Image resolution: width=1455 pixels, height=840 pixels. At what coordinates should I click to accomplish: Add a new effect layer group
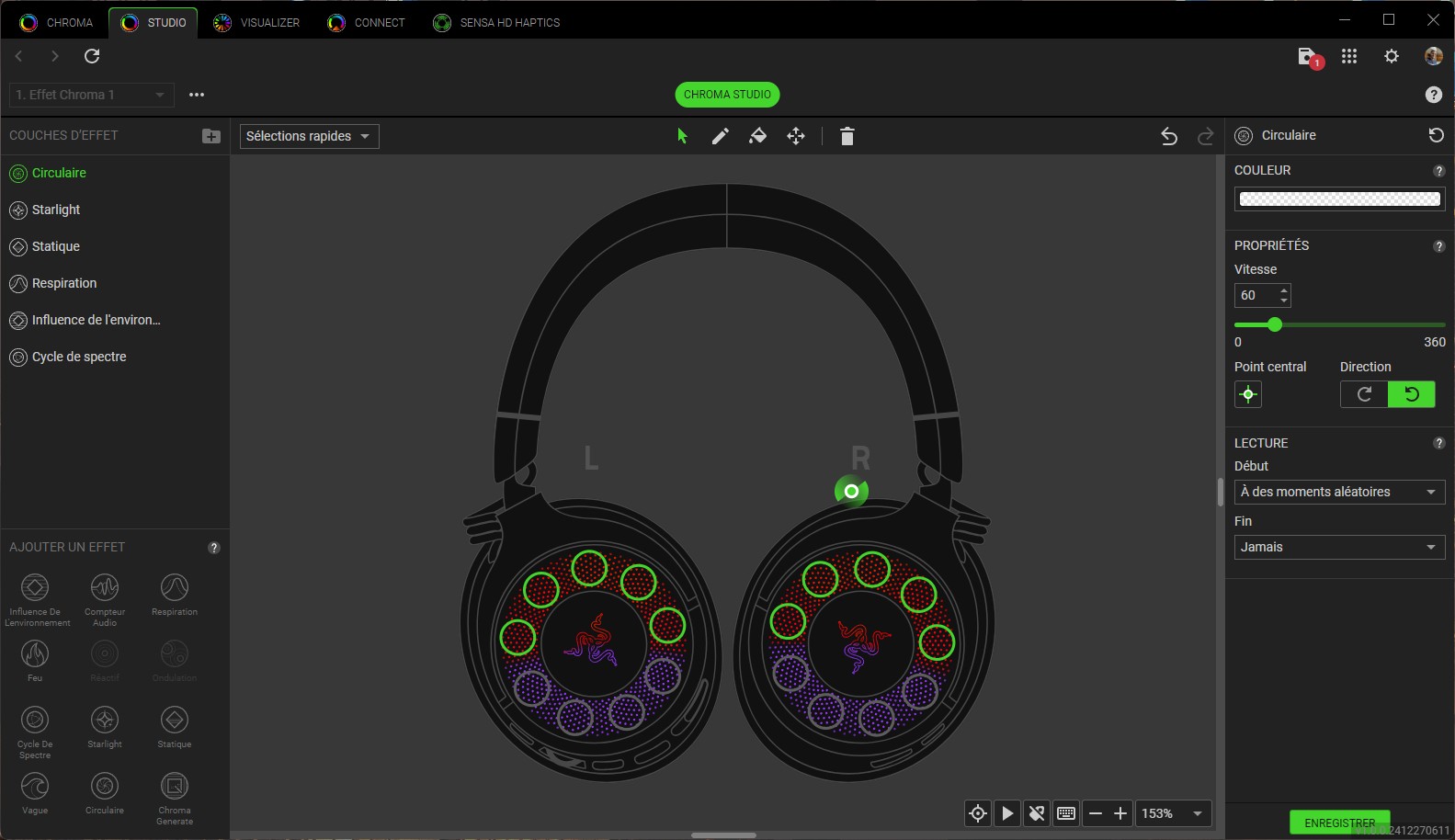tap(211, 136)
